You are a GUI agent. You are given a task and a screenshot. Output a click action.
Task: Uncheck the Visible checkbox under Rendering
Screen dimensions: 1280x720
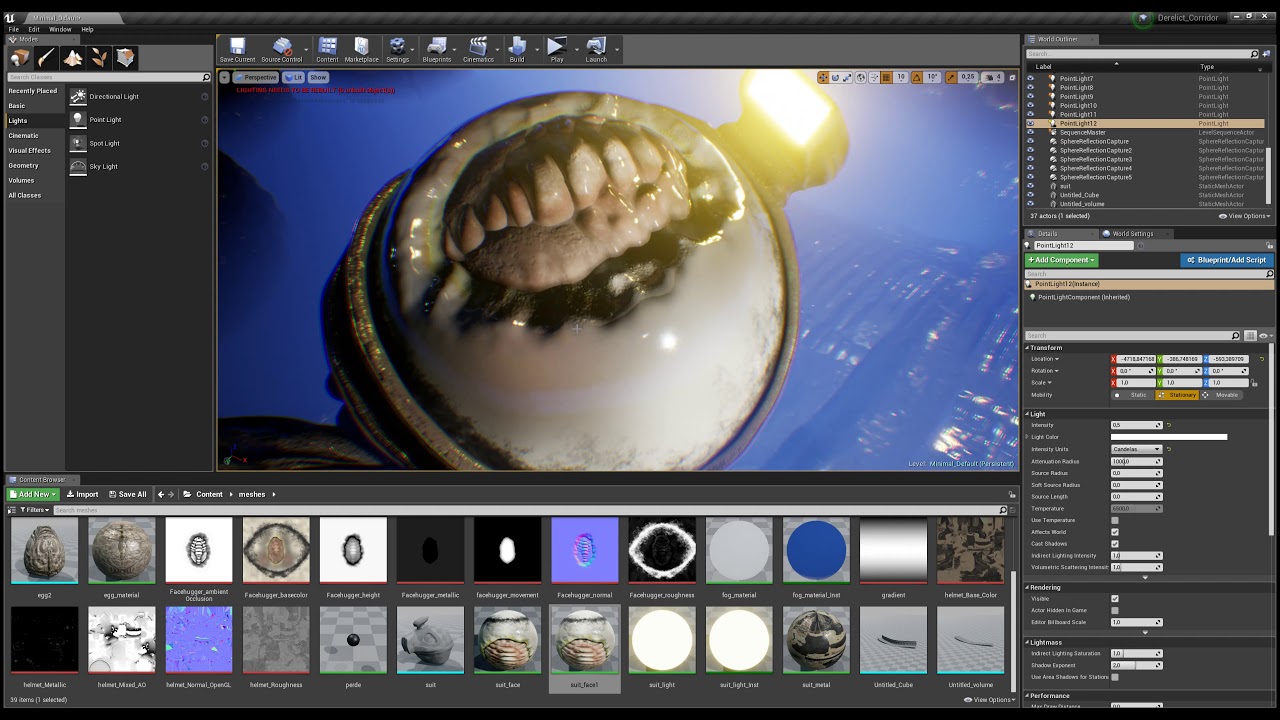1115,599
